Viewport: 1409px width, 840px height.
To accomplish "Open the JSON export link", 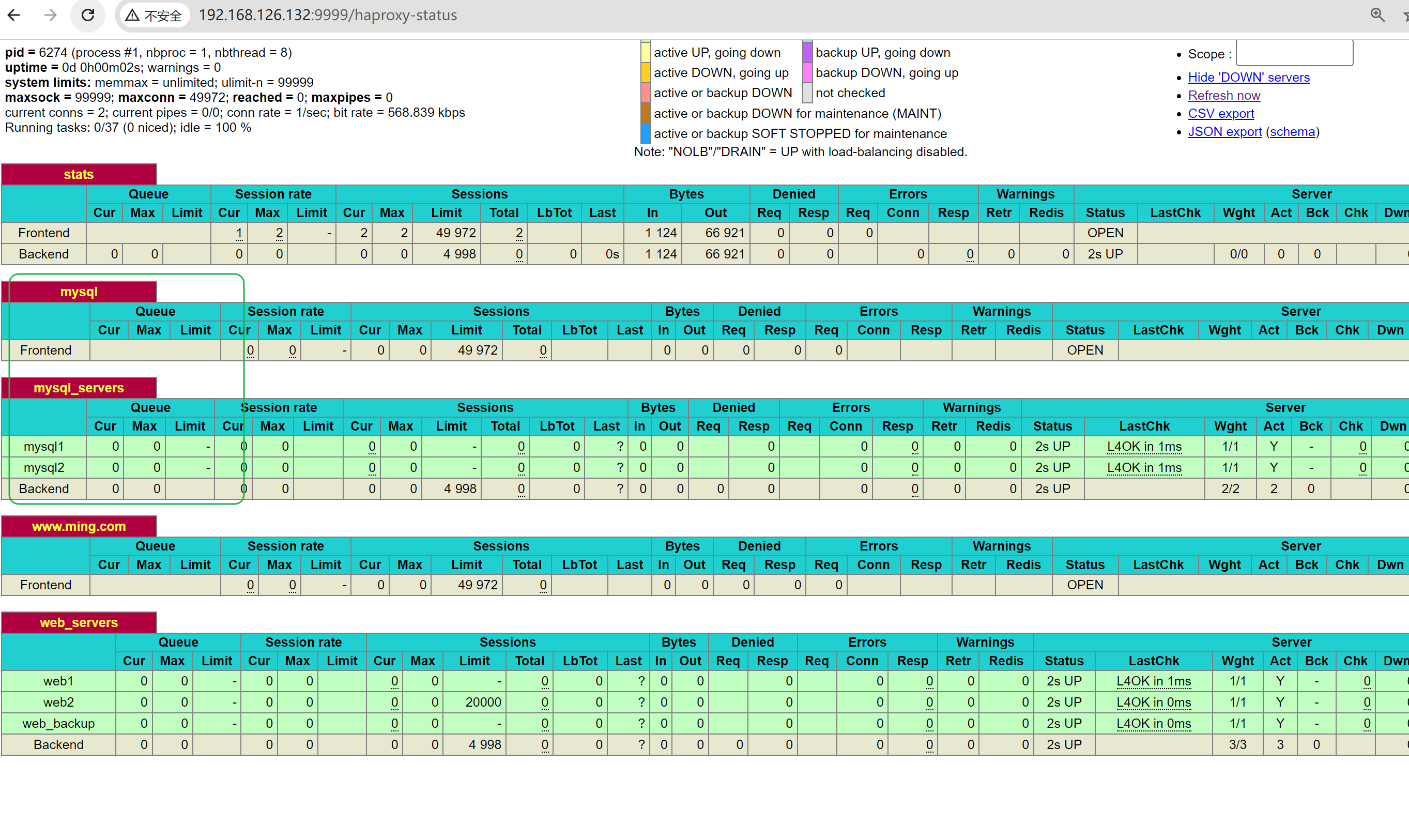I will click(1224, 132).
